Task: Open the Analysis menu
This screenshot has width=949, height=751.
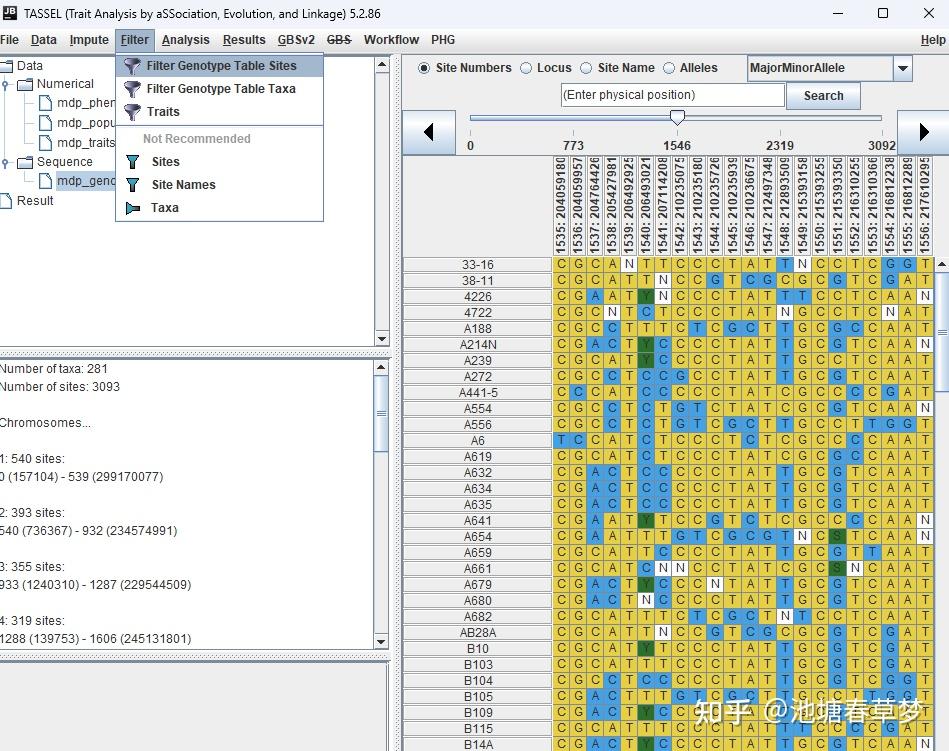Action: coord(185,40)
